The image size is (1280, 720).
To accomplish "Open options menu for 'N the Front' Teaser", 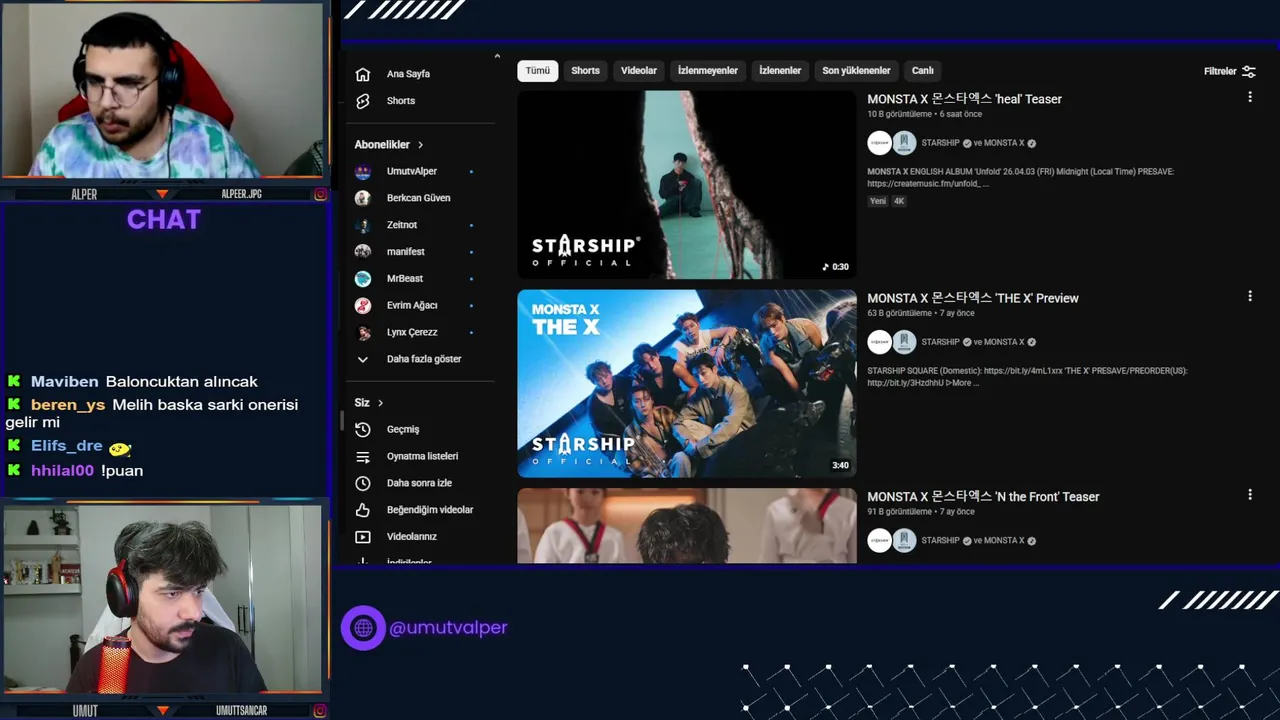I will pyautogui.click(x=1249, y=494).
